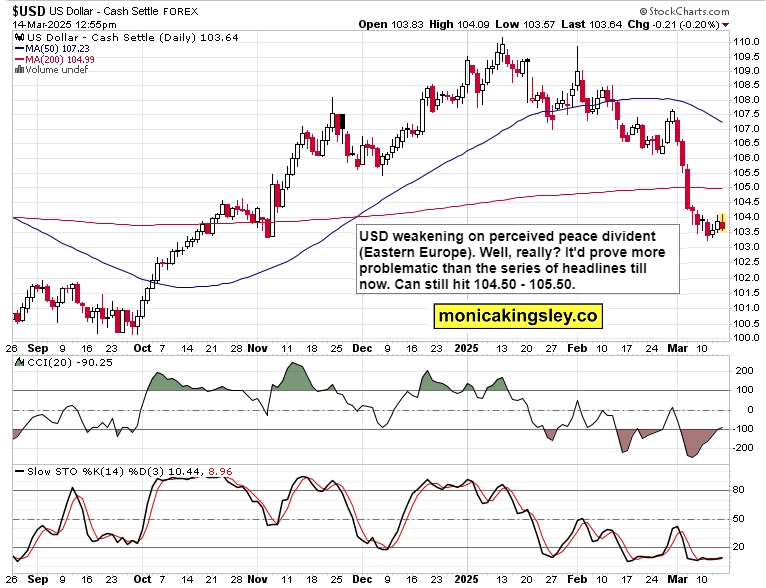The image size is (766, 588).
Task: Select the blue MA(50) 107.23 legend entry
Action: point(52,48)
